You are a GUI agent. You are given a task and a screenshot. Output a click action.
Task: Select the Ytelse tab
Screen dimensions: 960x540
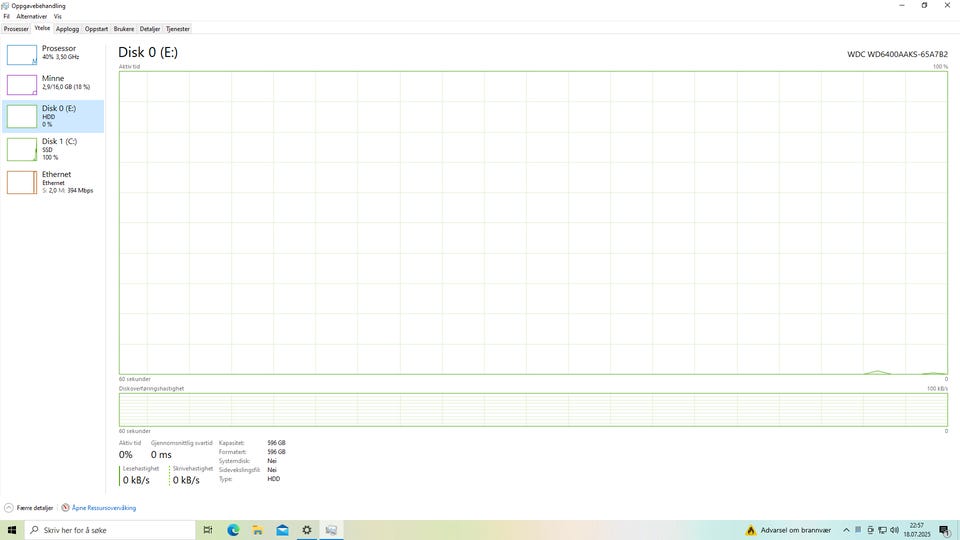point(42,28)
